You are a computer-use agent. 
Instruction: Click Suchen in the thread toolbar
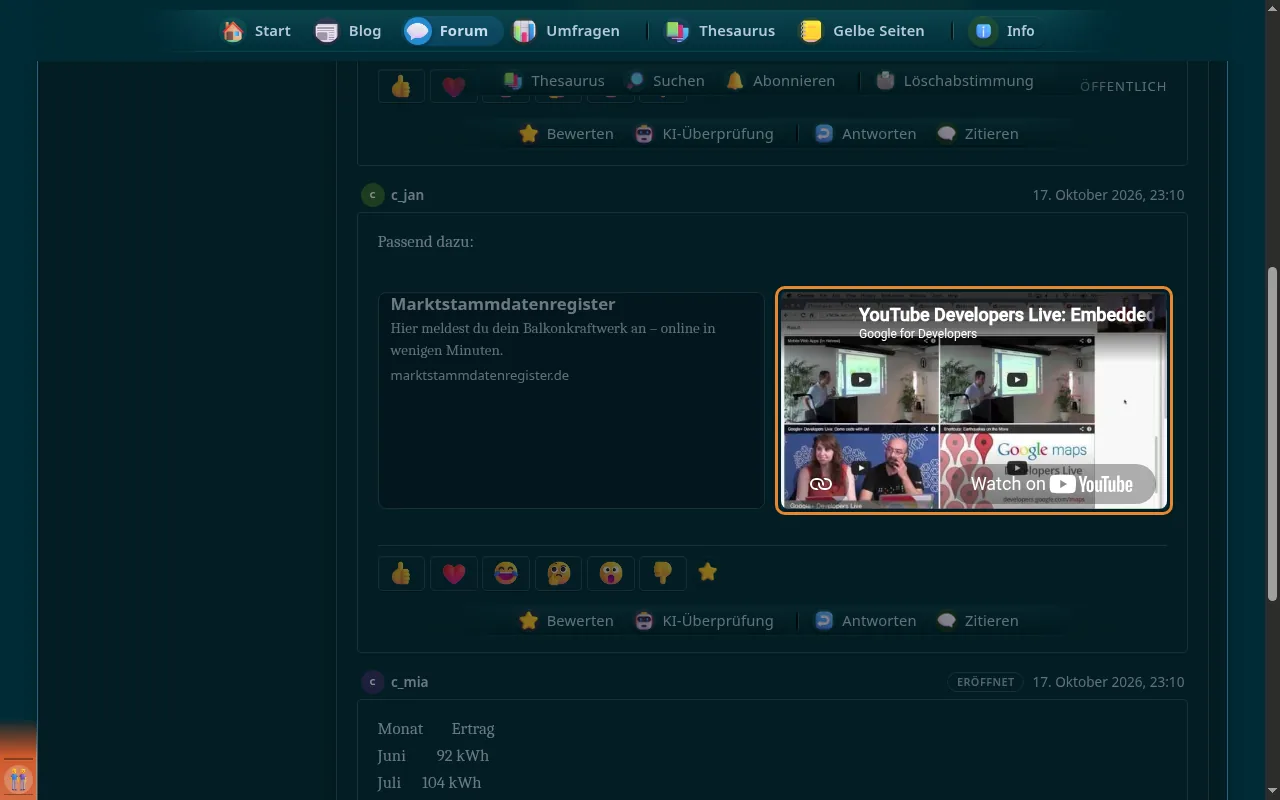(665, 81)
